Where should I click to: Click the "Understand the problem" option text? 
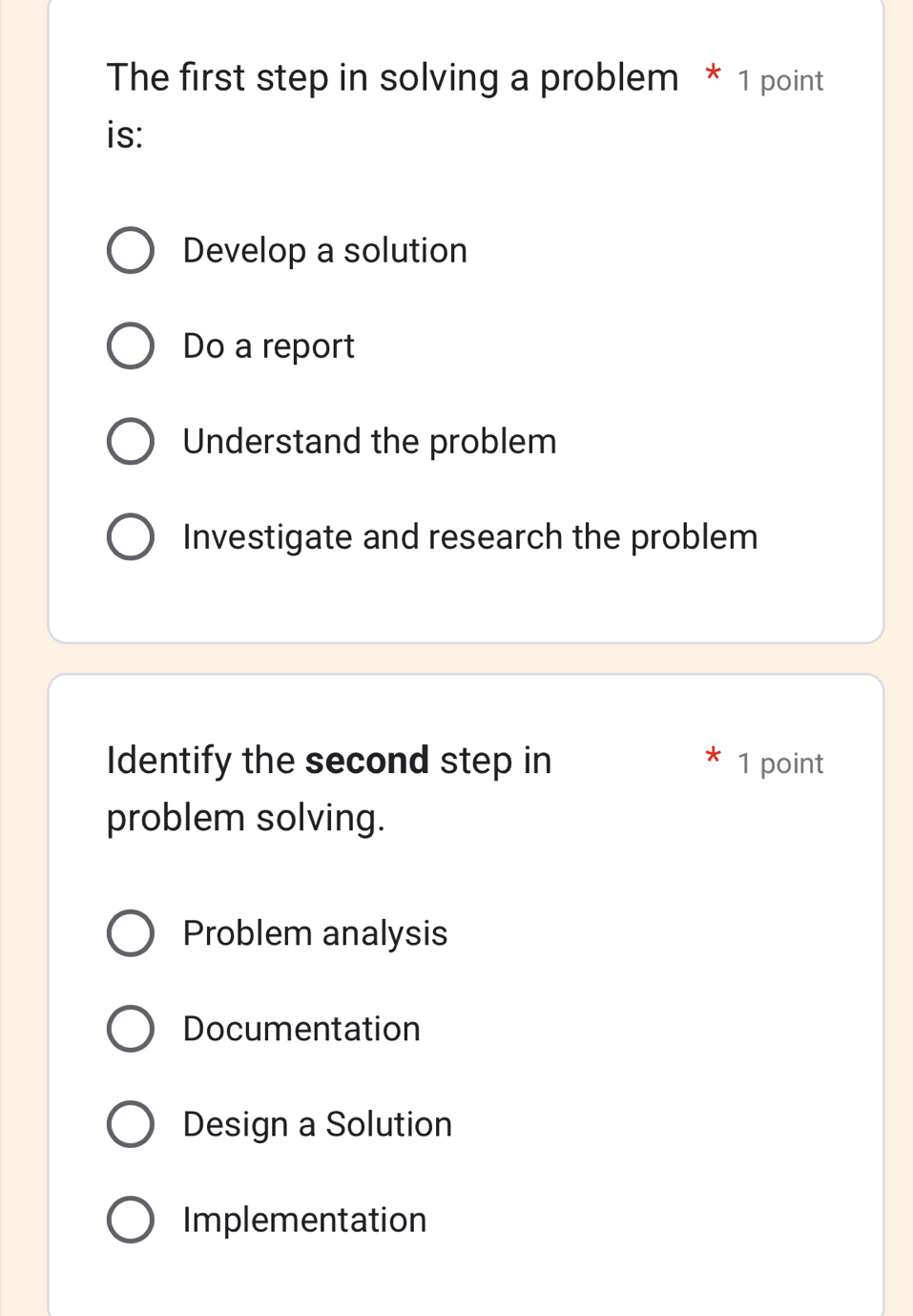(x=369, y=442)
